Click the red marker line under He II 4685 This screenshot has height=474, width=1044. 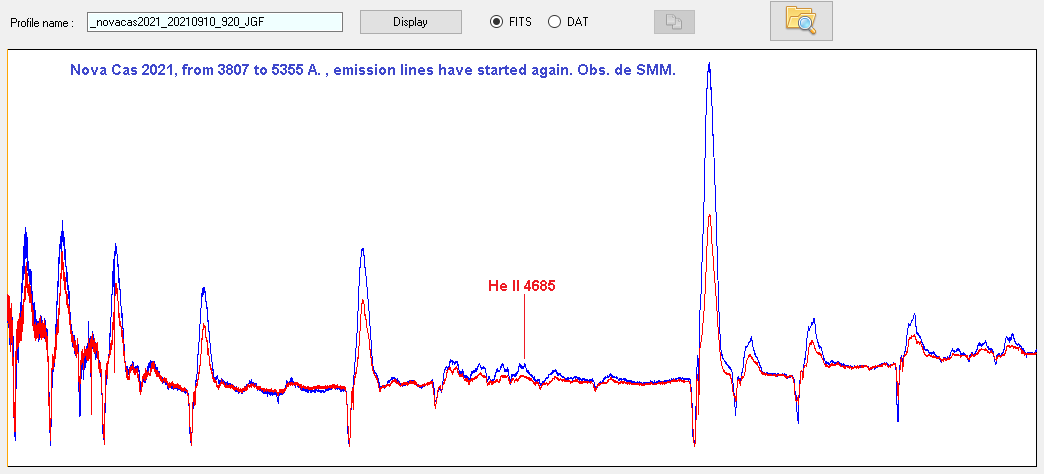coord(523,328)
